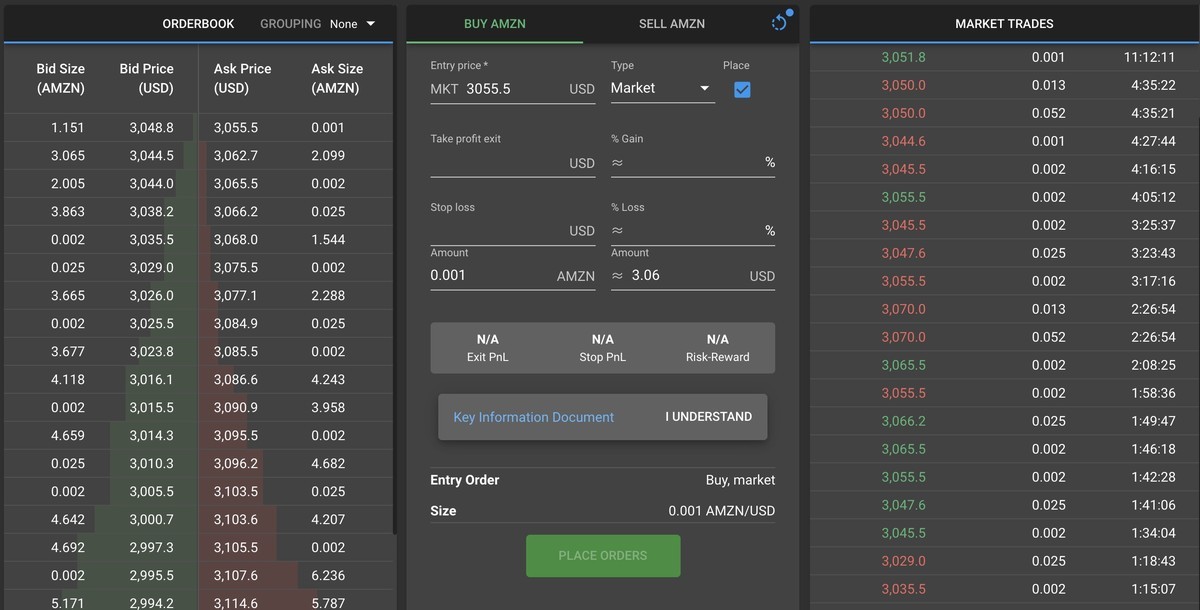This screenshot has height=610, width=1200.
Task: Click the Amount USD input field
Action: click(693, 276)
